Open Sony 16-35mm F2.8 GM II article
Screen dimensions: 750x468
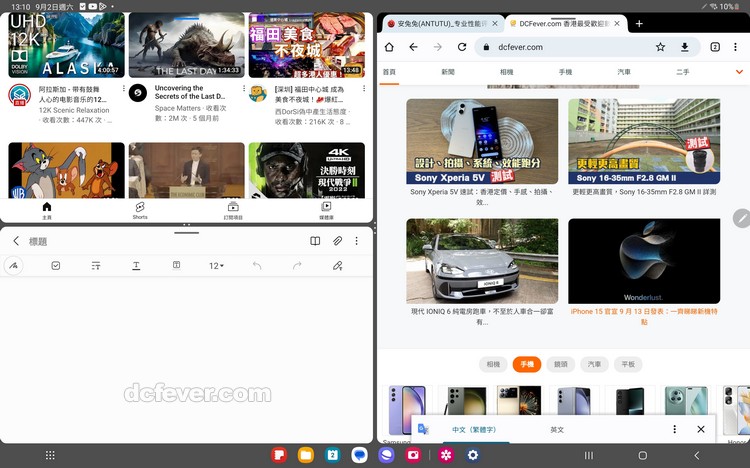644,141
